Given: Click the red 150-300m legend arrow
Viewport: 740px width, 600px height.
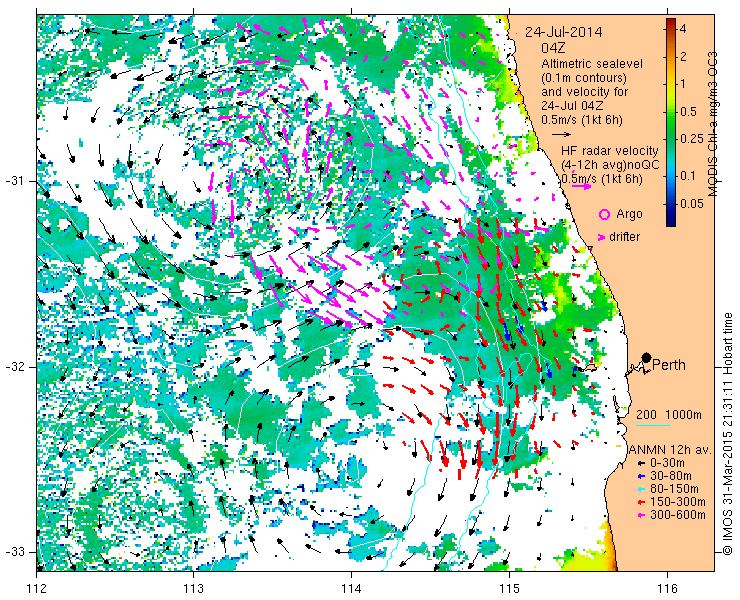Looking at the screenshot, I should click(640, 502).
